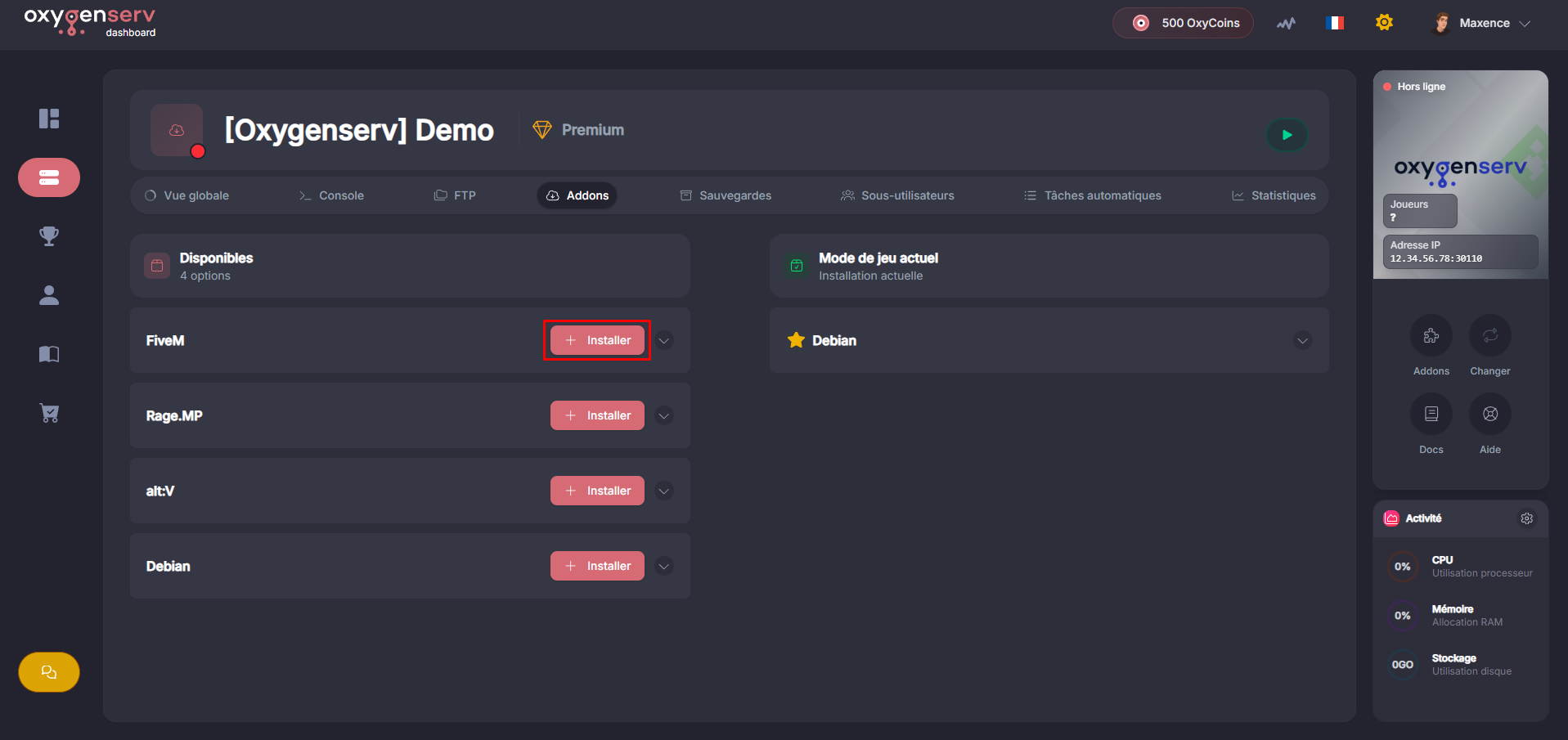Viewport: 1568px width, 740px height.
Task: Click Installer button for alt:V
Action: (x=597, y=491)
